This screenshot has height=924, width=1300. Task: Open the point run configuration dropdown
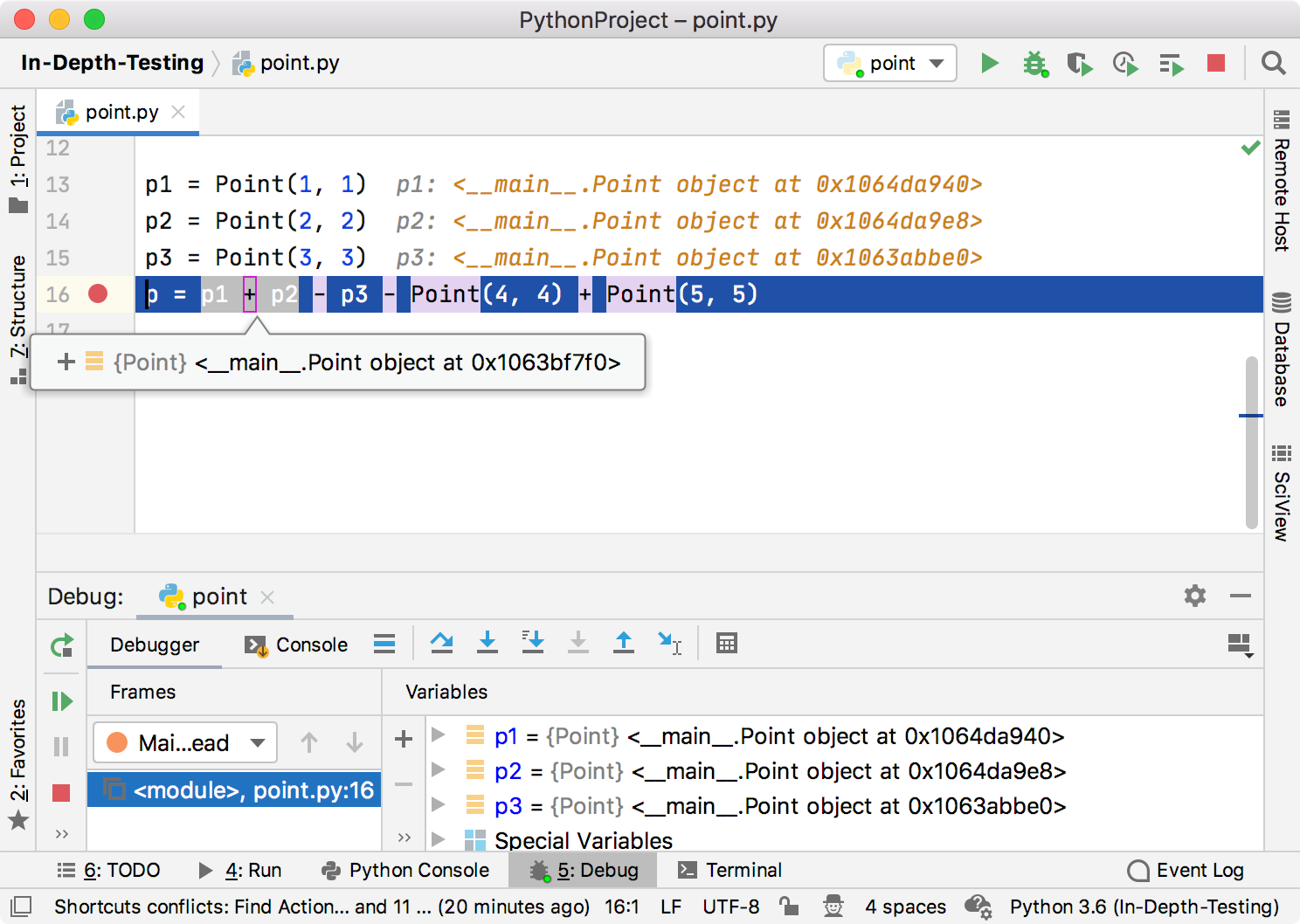(889, 63)
